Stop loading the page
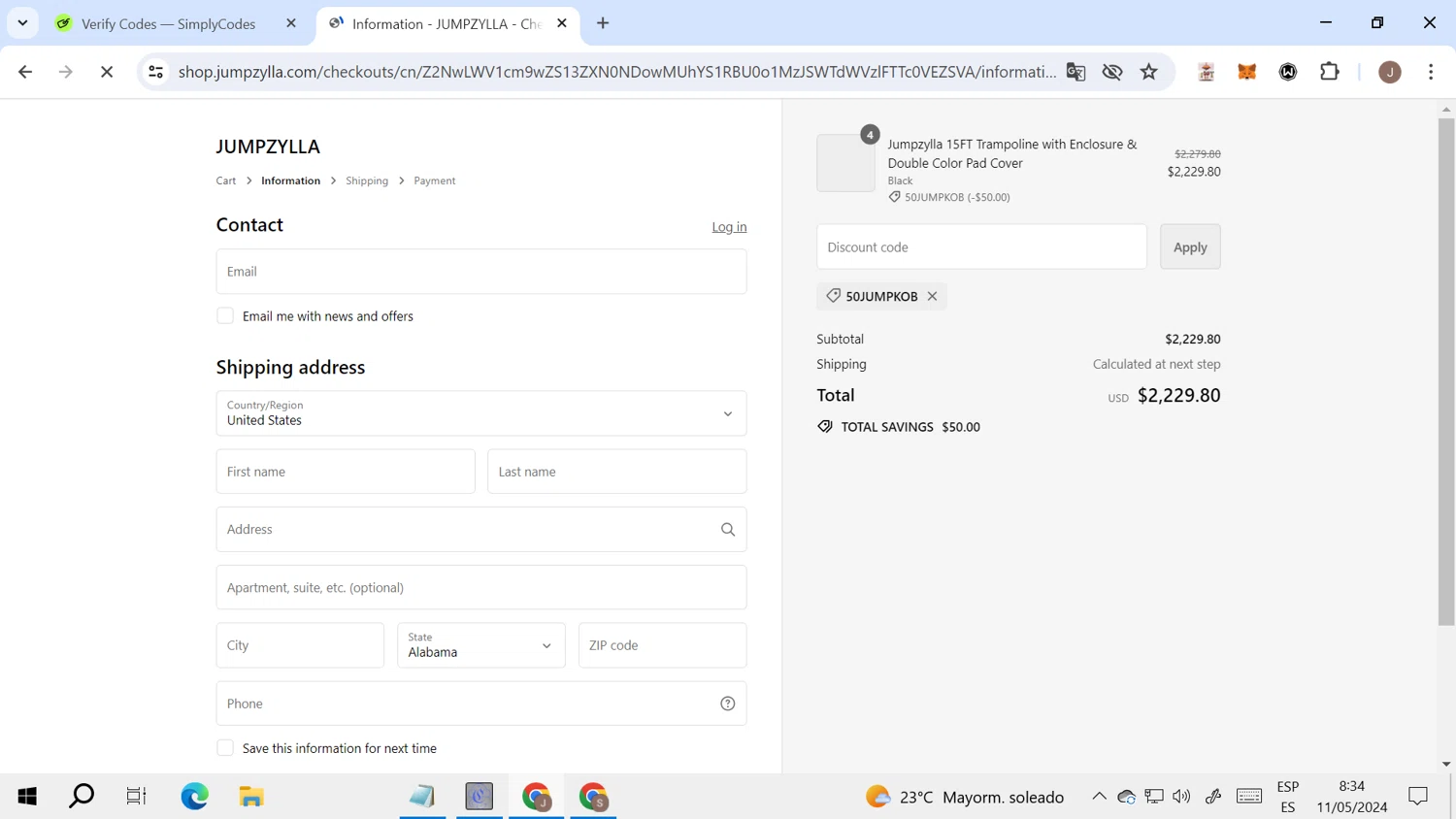This screenshot has width=1456, height=819. coord(107,72)
